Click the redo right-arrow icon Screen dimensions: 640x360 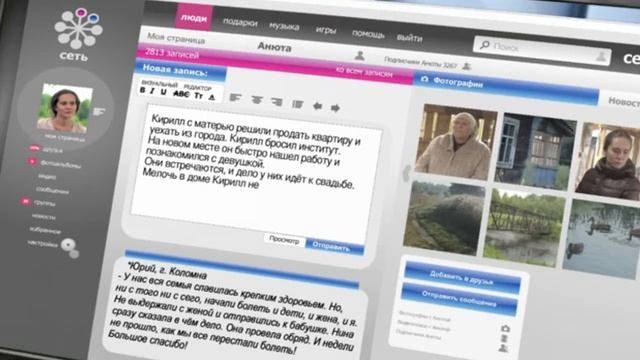click(x=335, y=108)
